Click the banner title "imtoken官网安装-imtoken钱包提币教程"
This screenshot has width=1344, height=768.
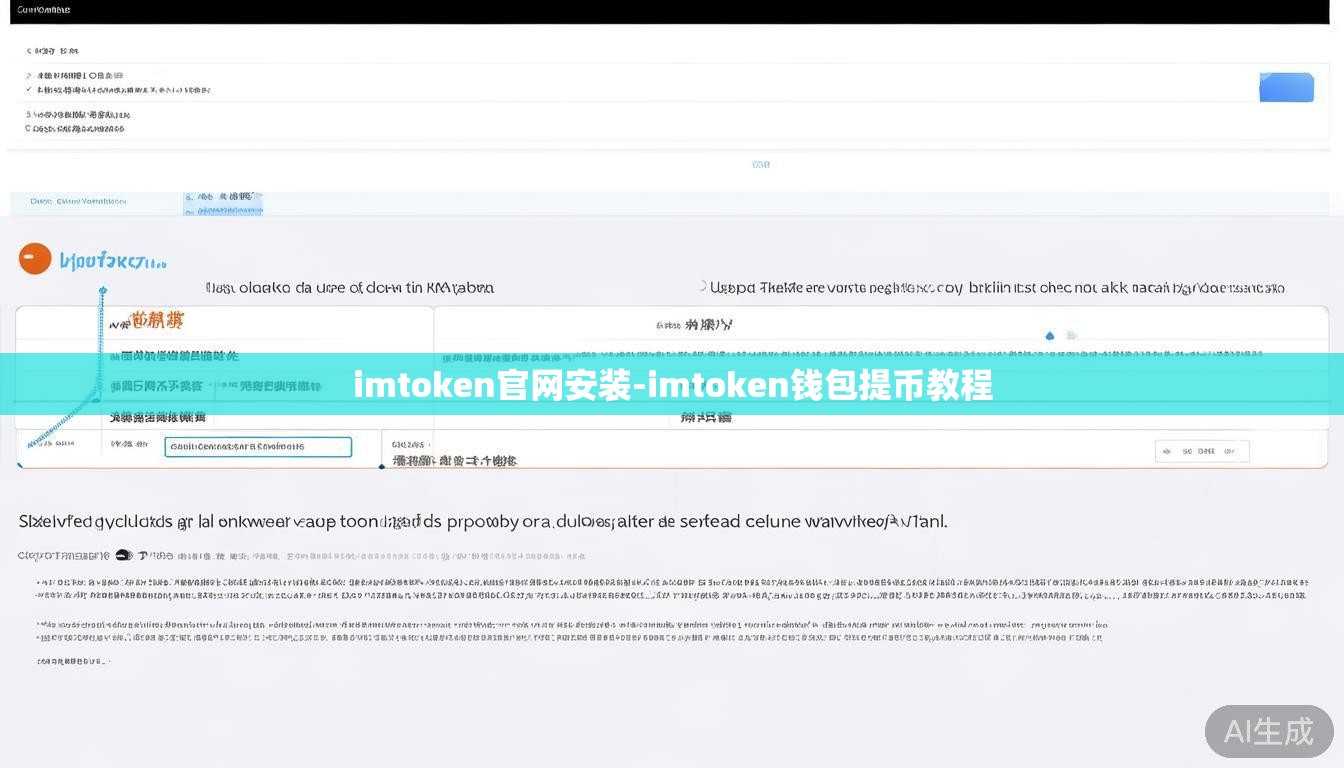pyautogui.click(x=673, y=384)
